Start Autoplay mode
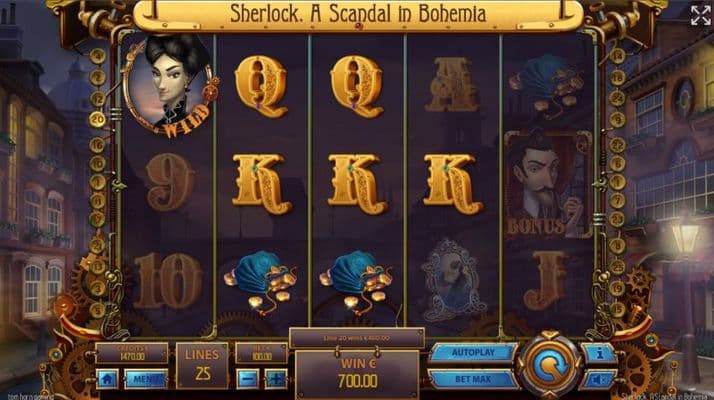The width and height of the screenshot is (714, 400). (x=473, y=353)
